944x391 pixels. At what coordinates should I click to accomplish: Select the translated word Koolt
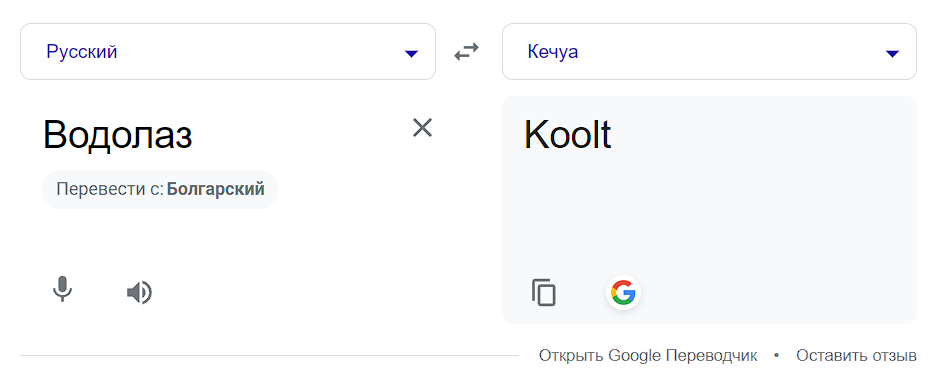[568, 134]
